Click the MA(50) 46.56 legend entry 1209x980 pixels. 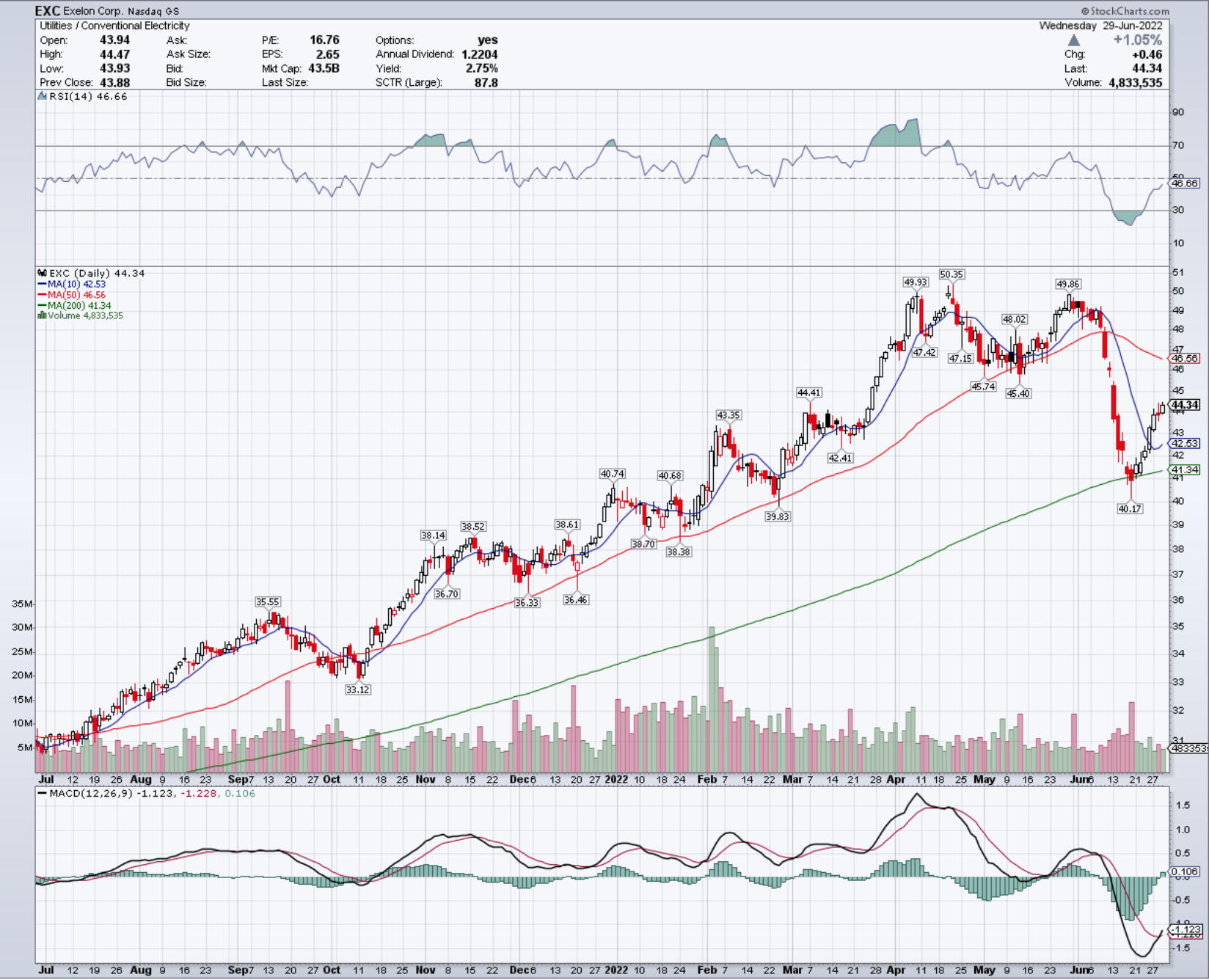pos(71,295)
